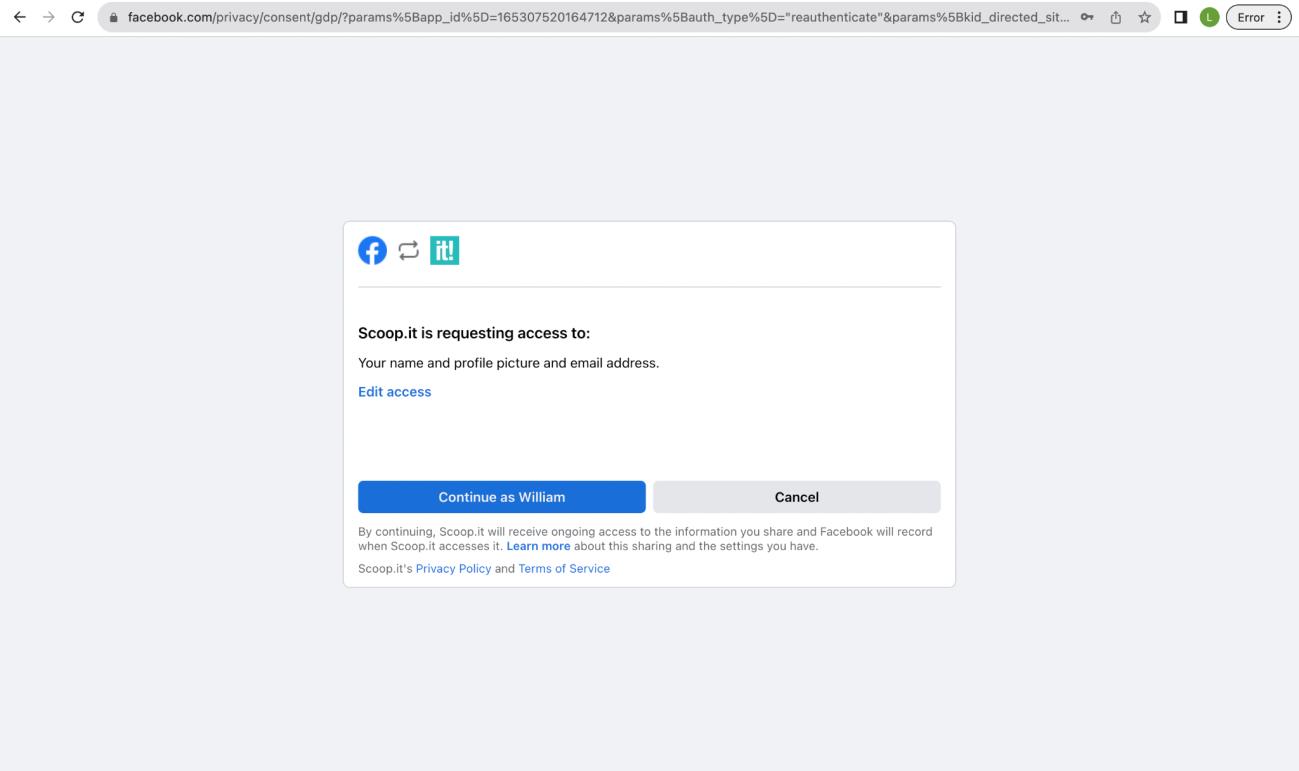Cancel the Scoop.it access request

[x=796, y=497]
